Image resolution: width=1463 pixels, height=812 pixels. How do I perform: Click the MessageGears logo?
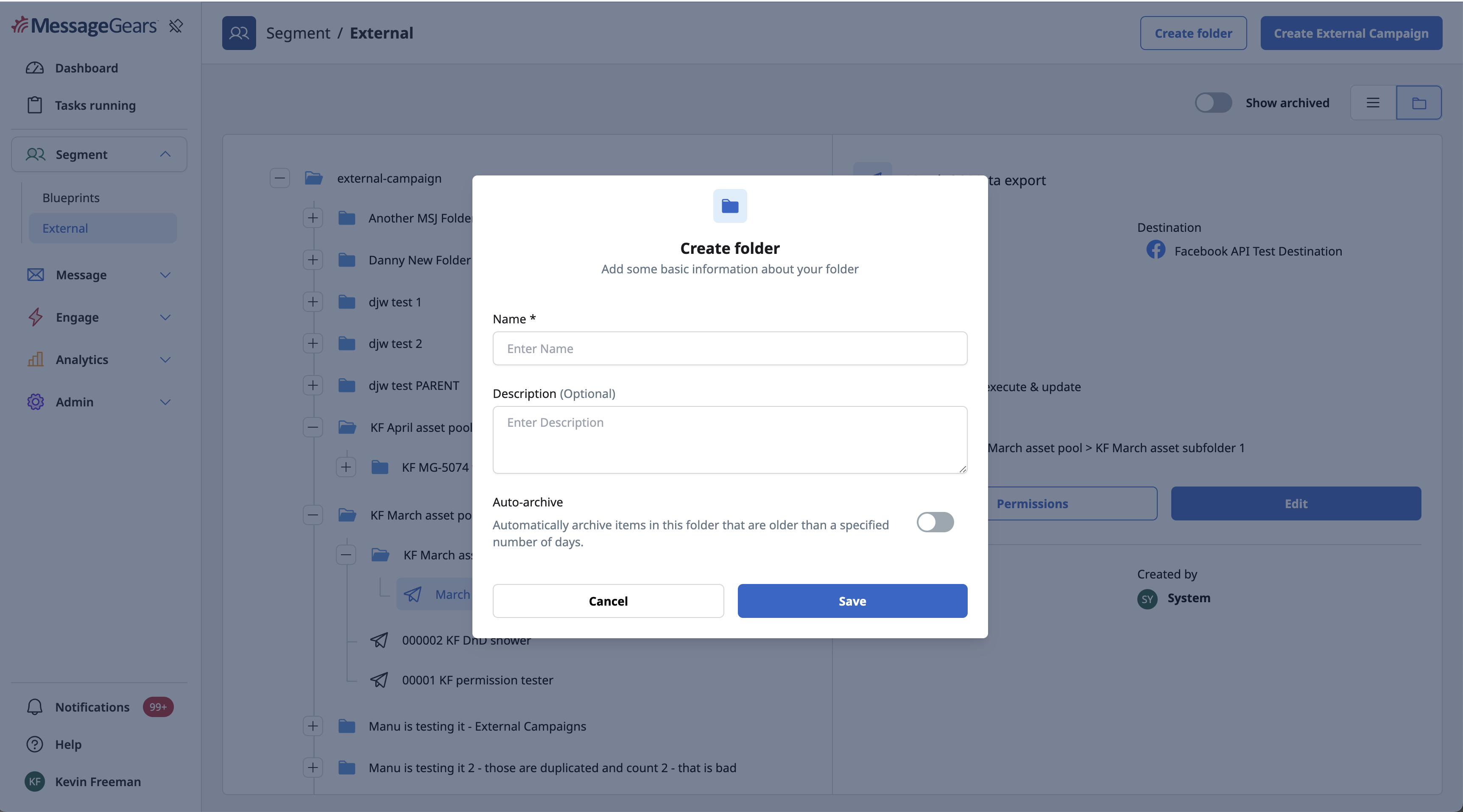[84, 25]
